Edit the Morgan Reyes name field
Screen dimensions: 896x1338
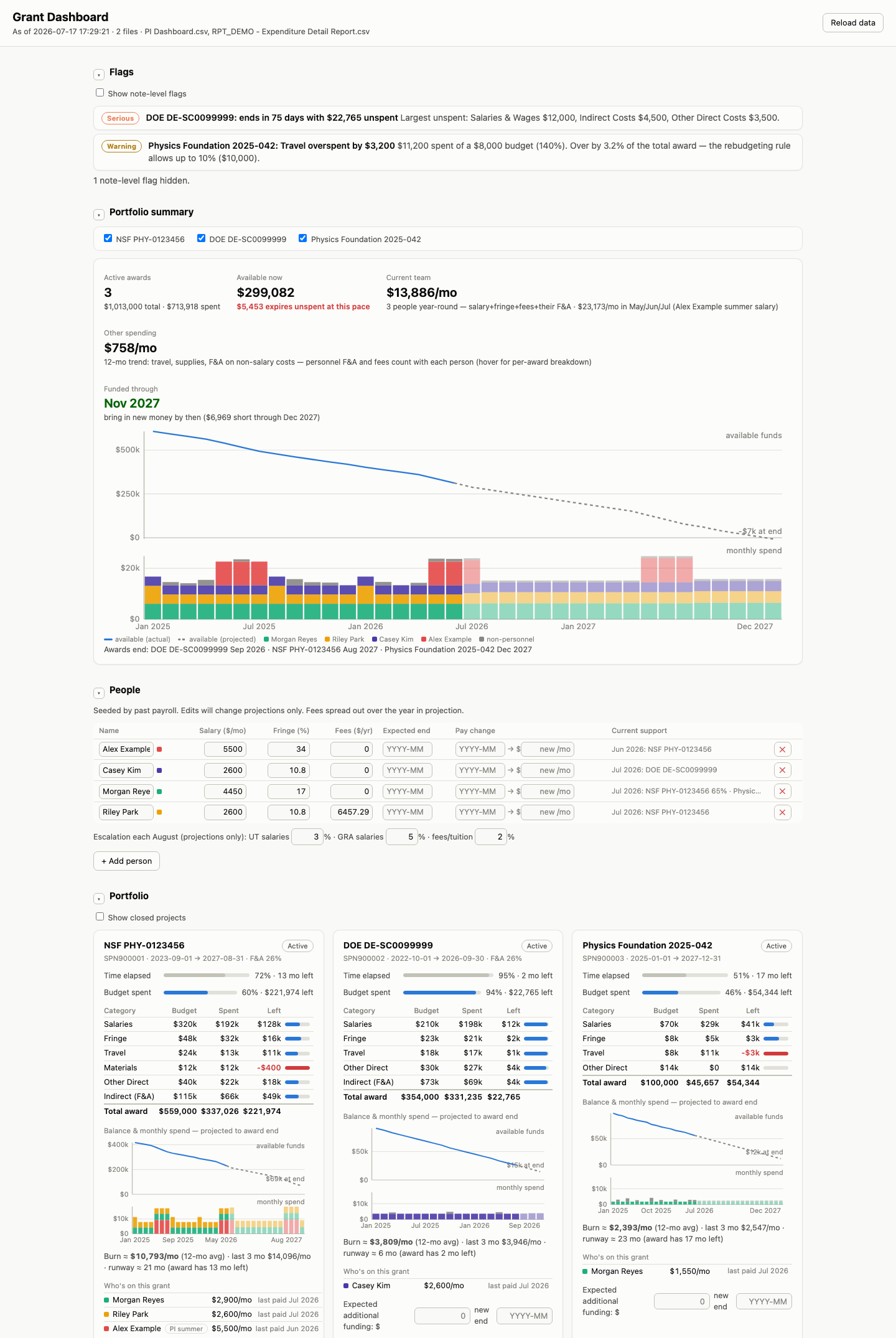tap(126, 792)
